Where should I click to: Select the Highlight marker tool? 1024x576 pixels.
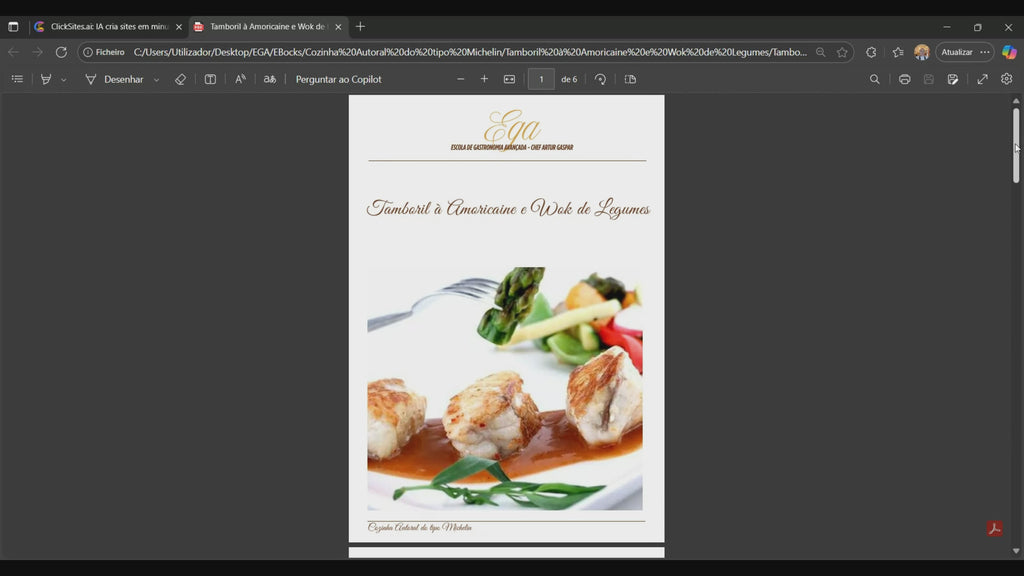click(46, 79)
